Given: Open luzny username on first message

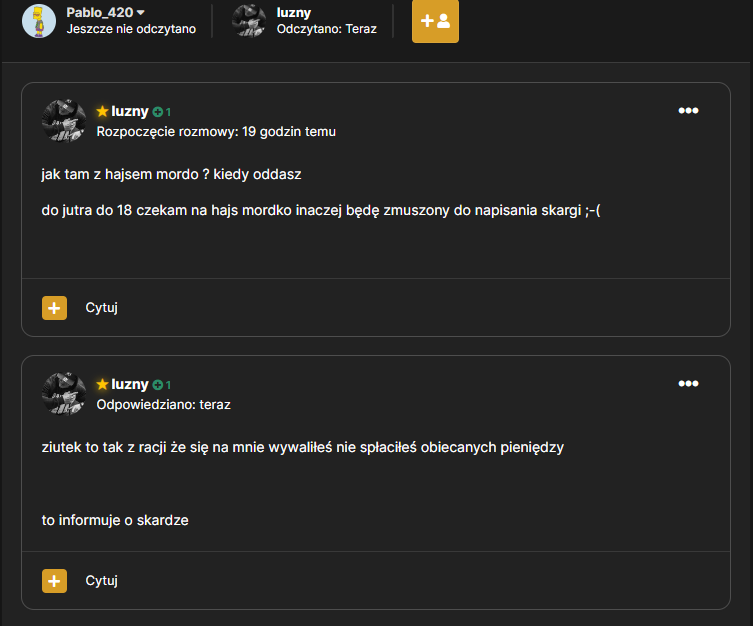Looking at the screenshot, I should point(130,111).
